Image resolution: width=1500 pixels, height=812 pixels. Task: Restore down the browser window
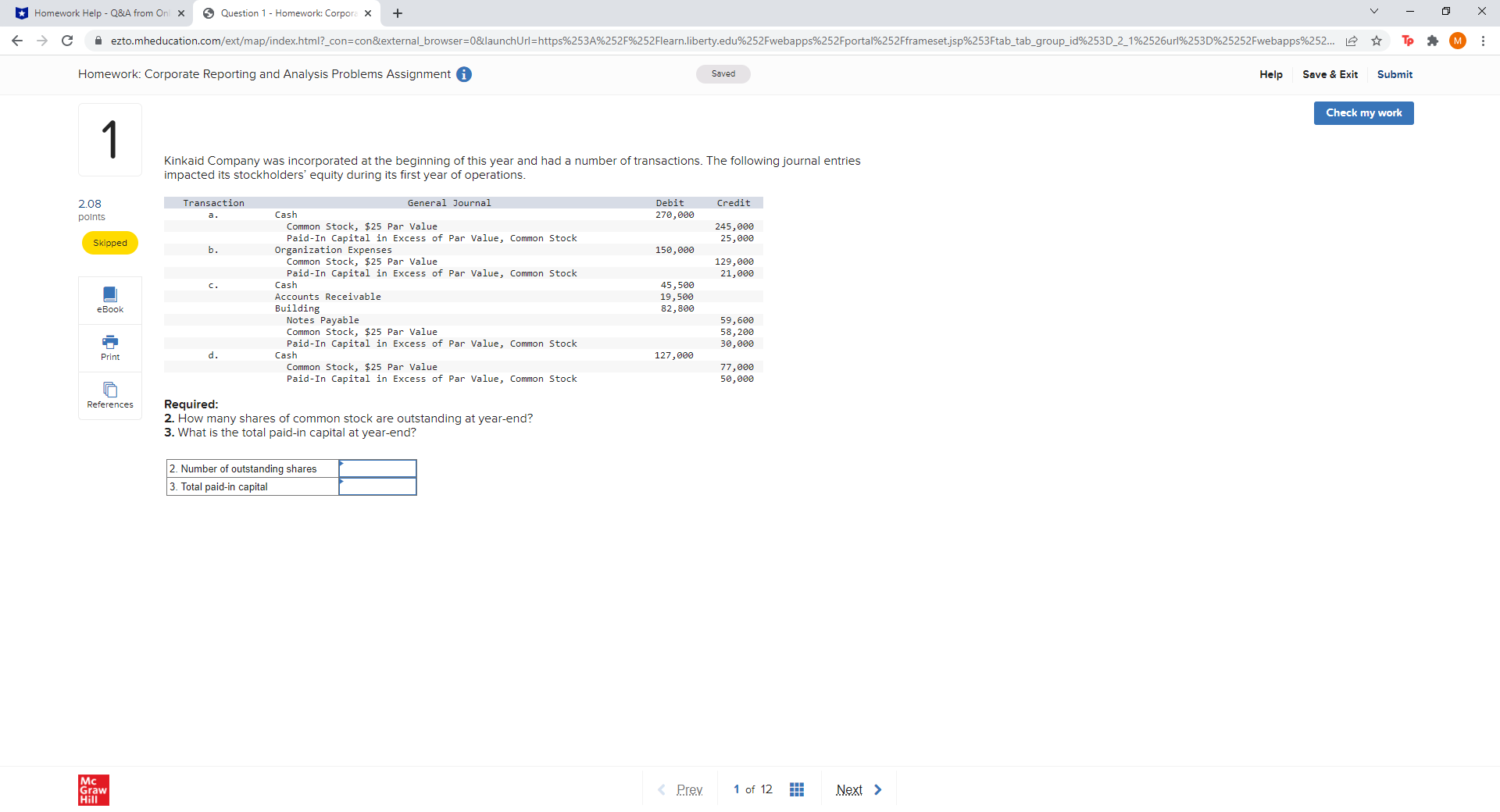coord(1446,11)
